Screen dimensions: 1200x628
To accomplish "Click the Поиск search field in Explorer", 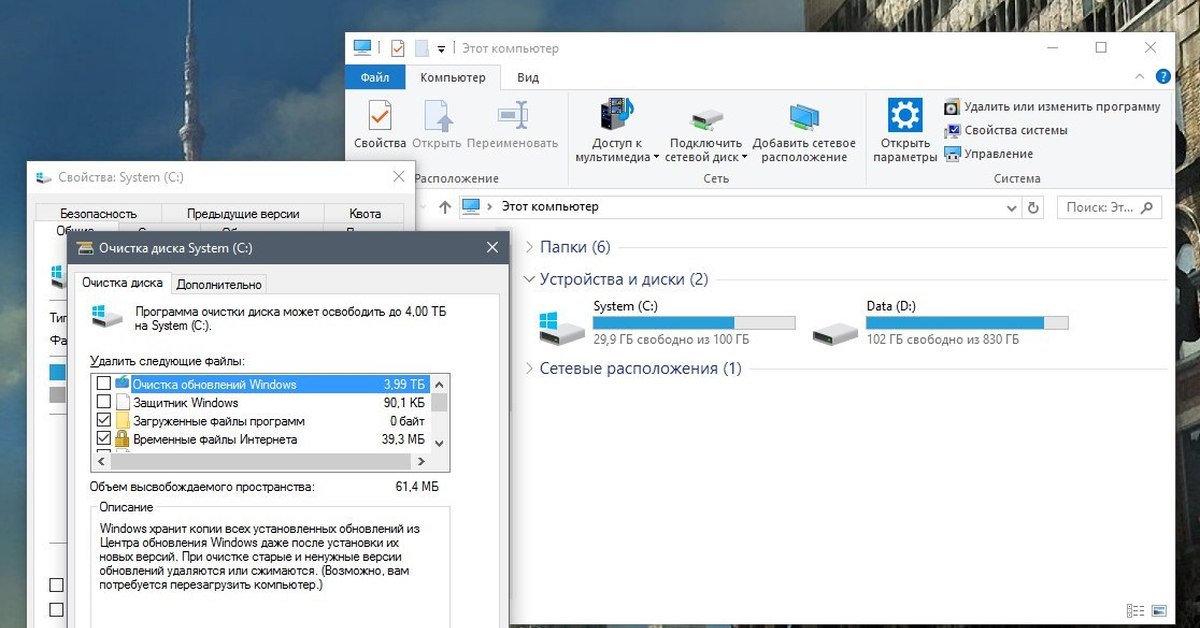I will pos(1109,207).
